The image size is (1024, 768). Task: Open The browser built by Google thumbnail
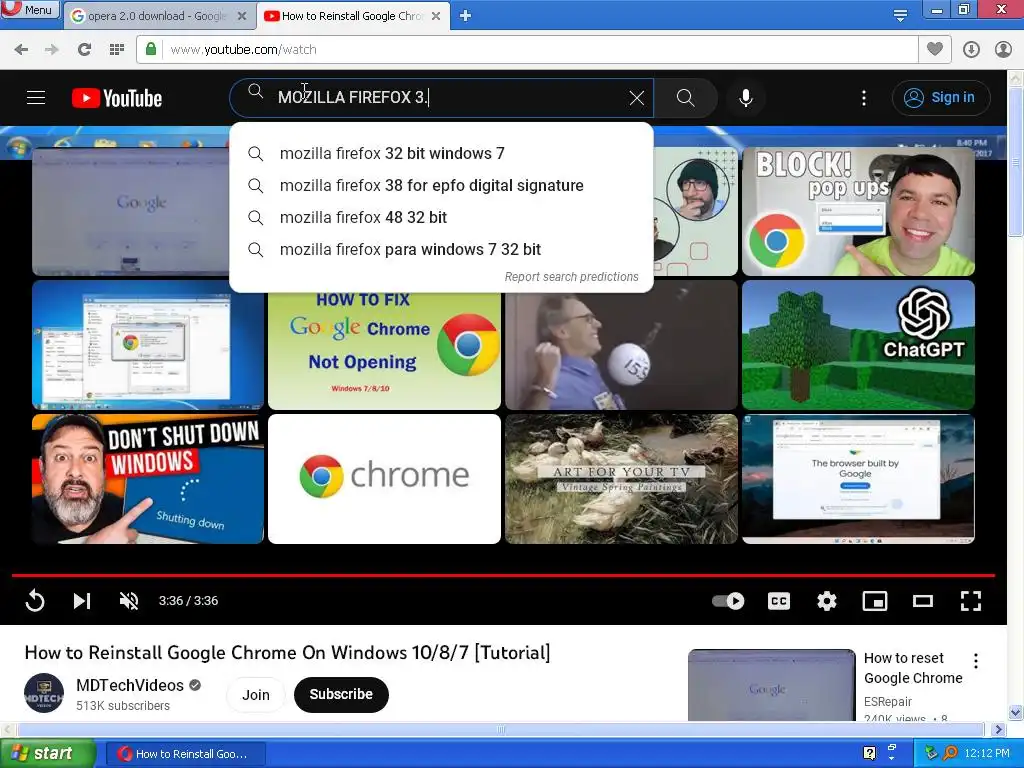858,479
